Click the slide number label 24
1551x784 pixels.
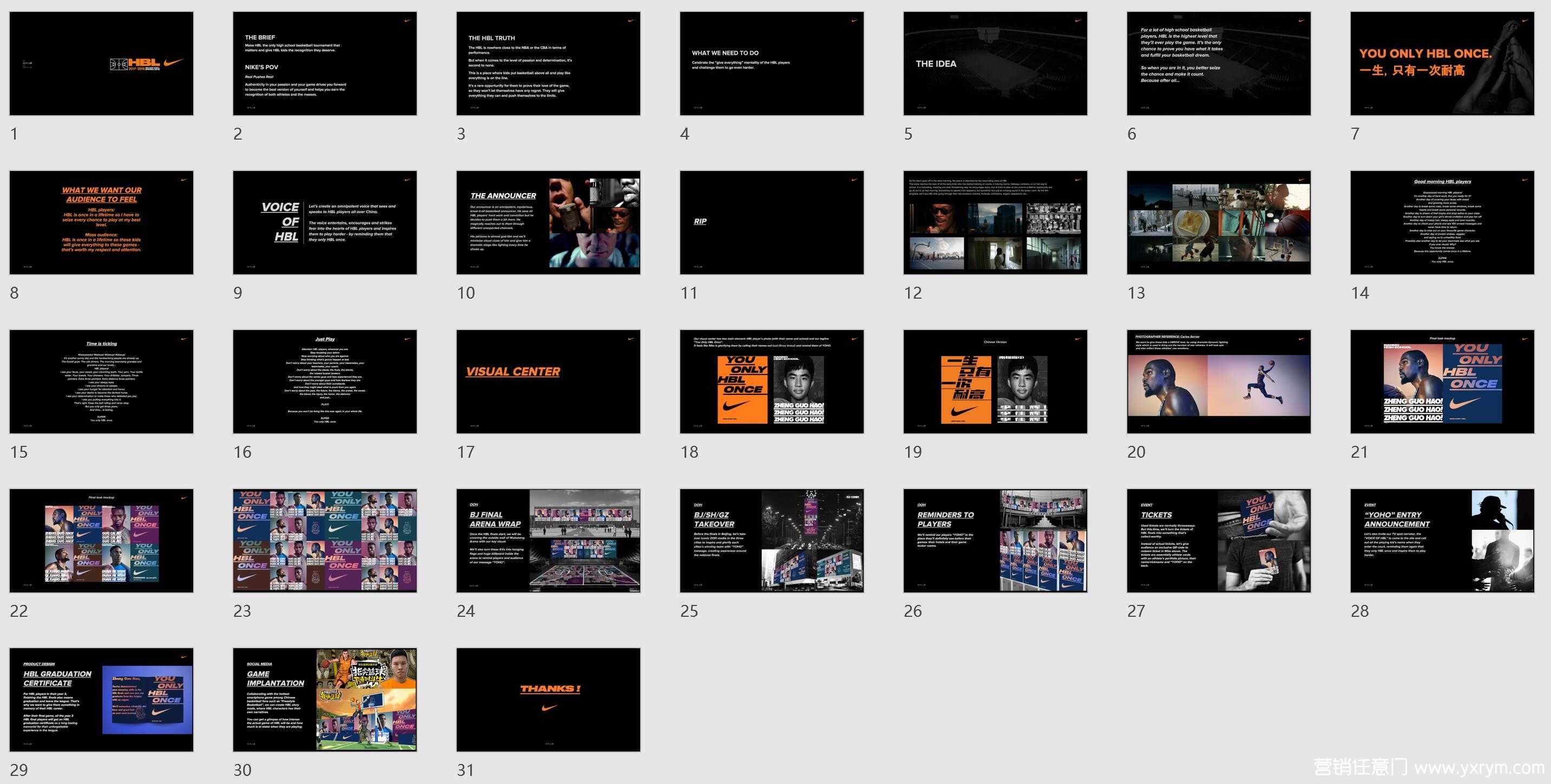click(466, 610)
